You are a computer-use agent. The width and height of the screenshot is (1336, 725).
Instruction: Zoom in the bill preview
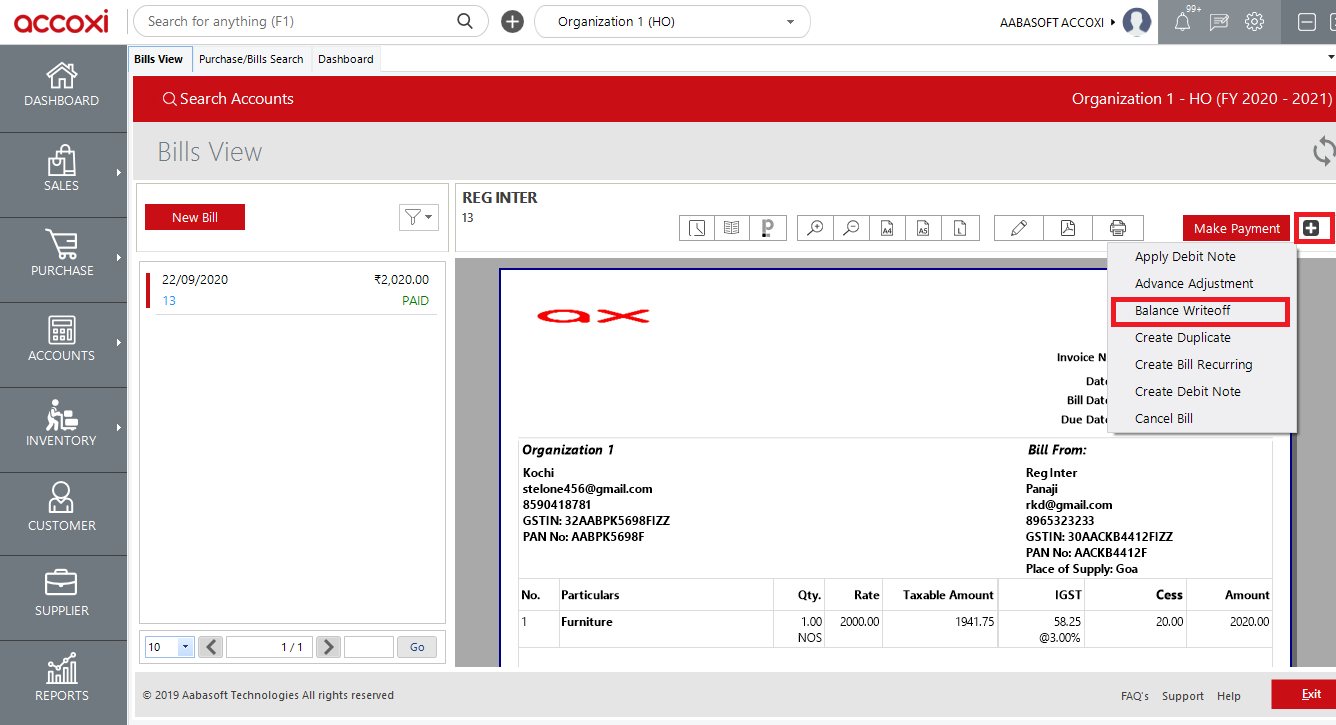[815, 228]
